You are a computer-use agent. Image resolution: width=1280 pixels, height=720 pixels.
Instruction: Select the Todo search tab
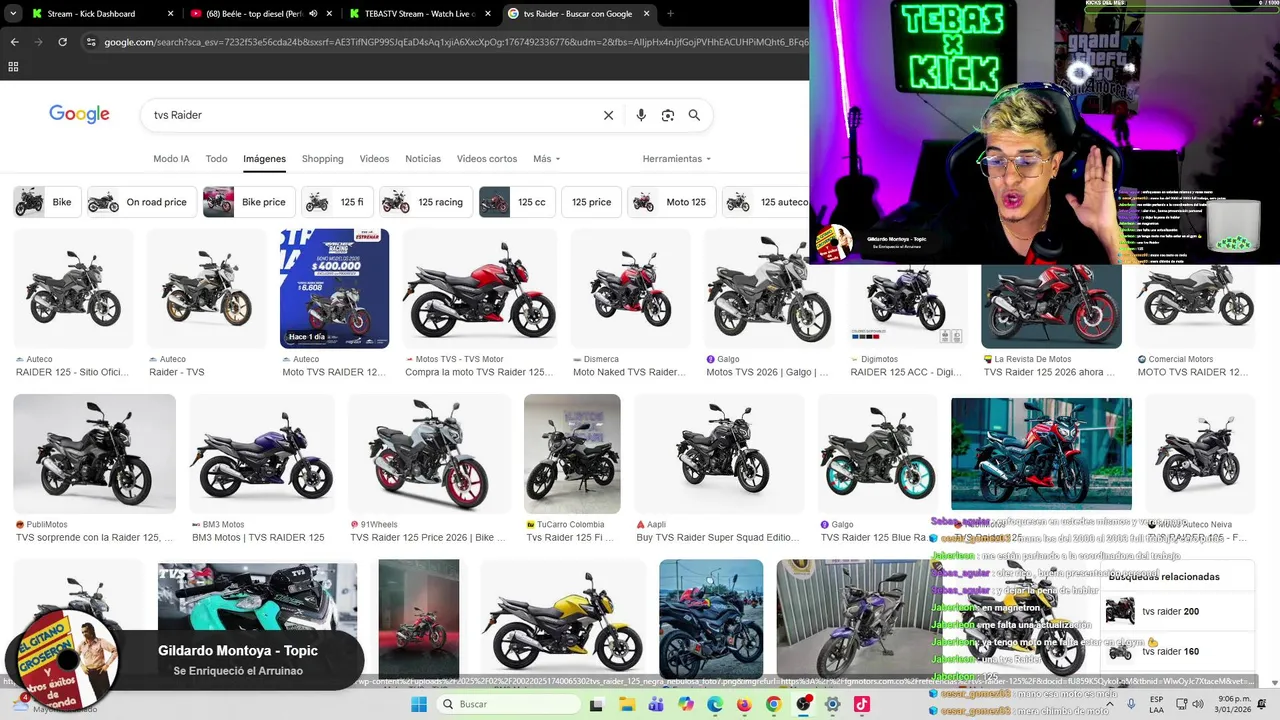(x=216, y=159)
